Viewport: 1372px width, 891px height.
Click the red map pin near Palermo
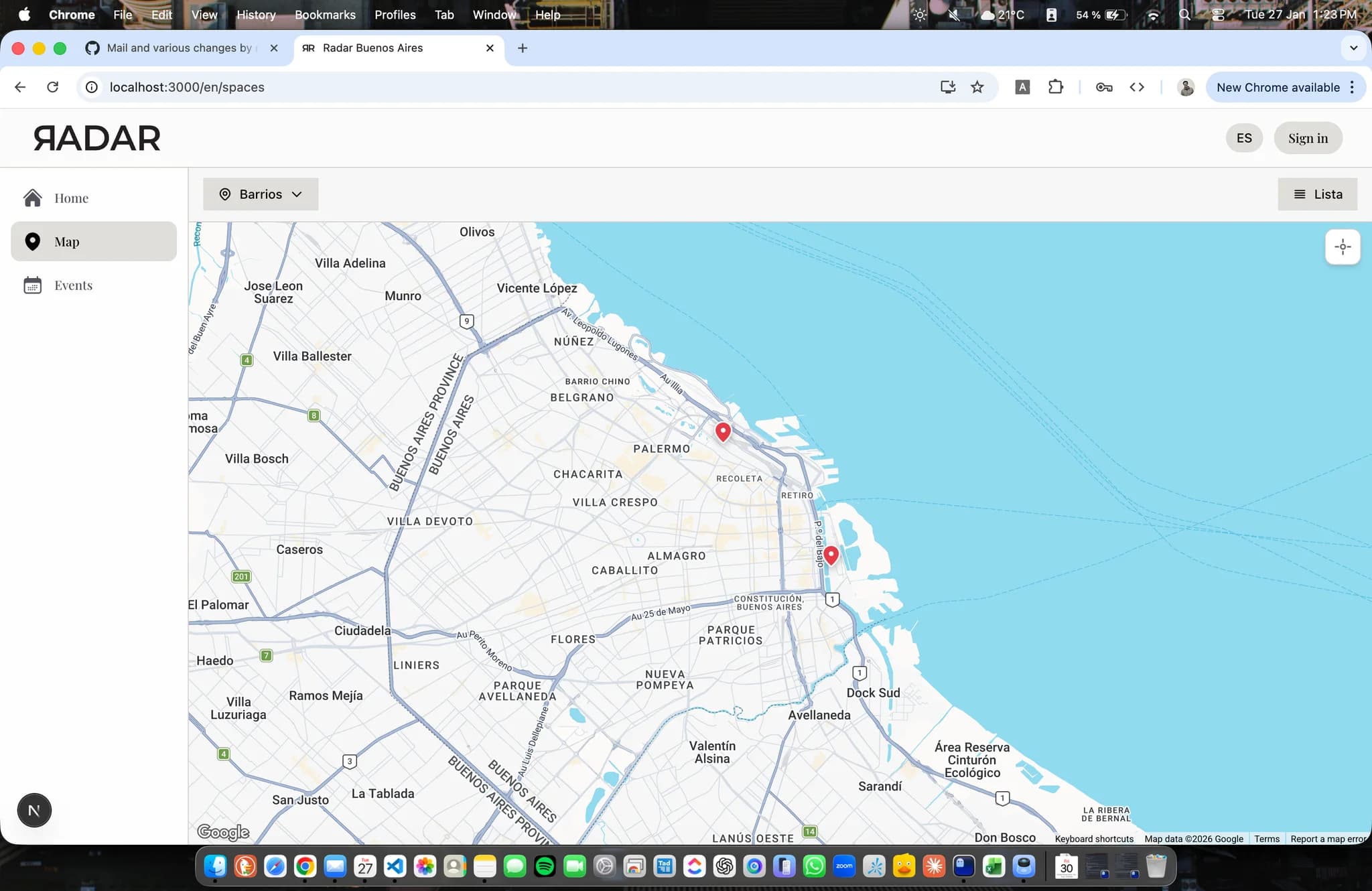(x=723, y=431)
